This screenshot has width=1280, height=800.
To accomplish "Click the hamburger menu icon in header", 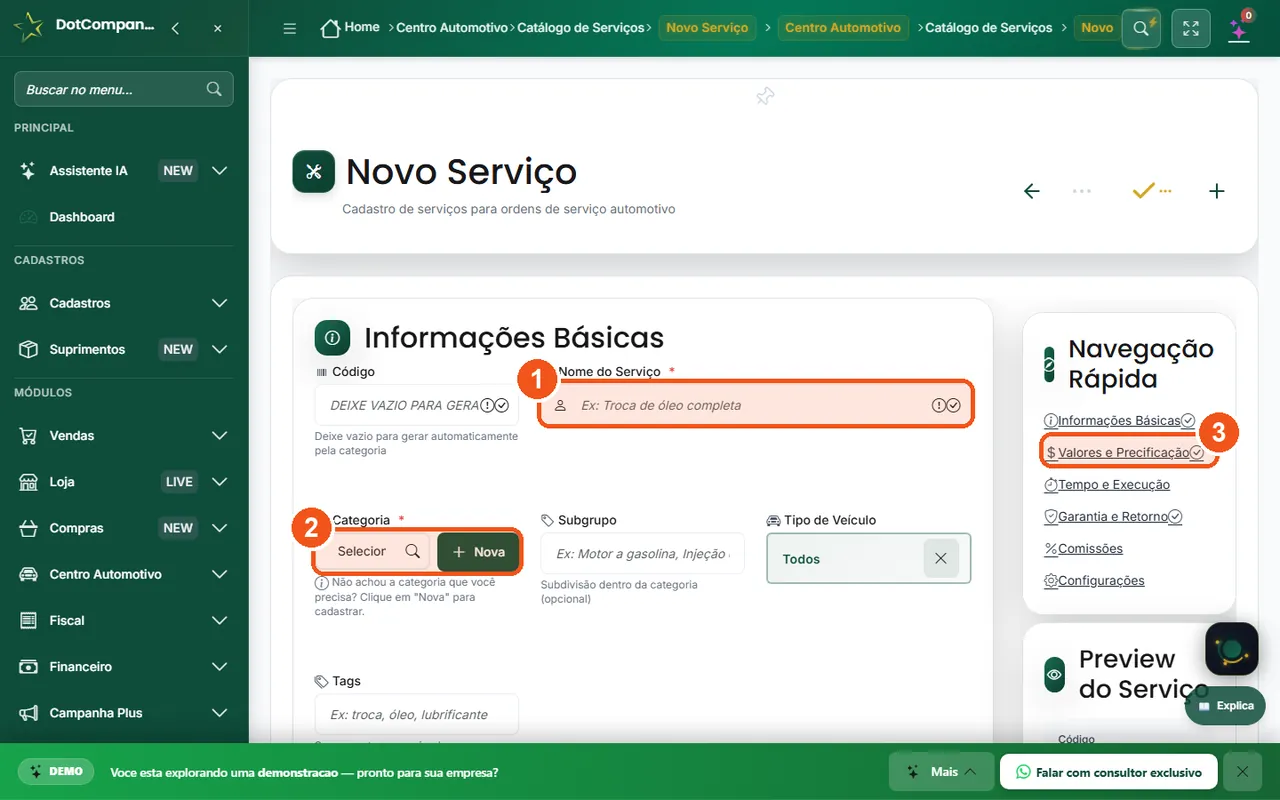I will [x=290, y=29].
